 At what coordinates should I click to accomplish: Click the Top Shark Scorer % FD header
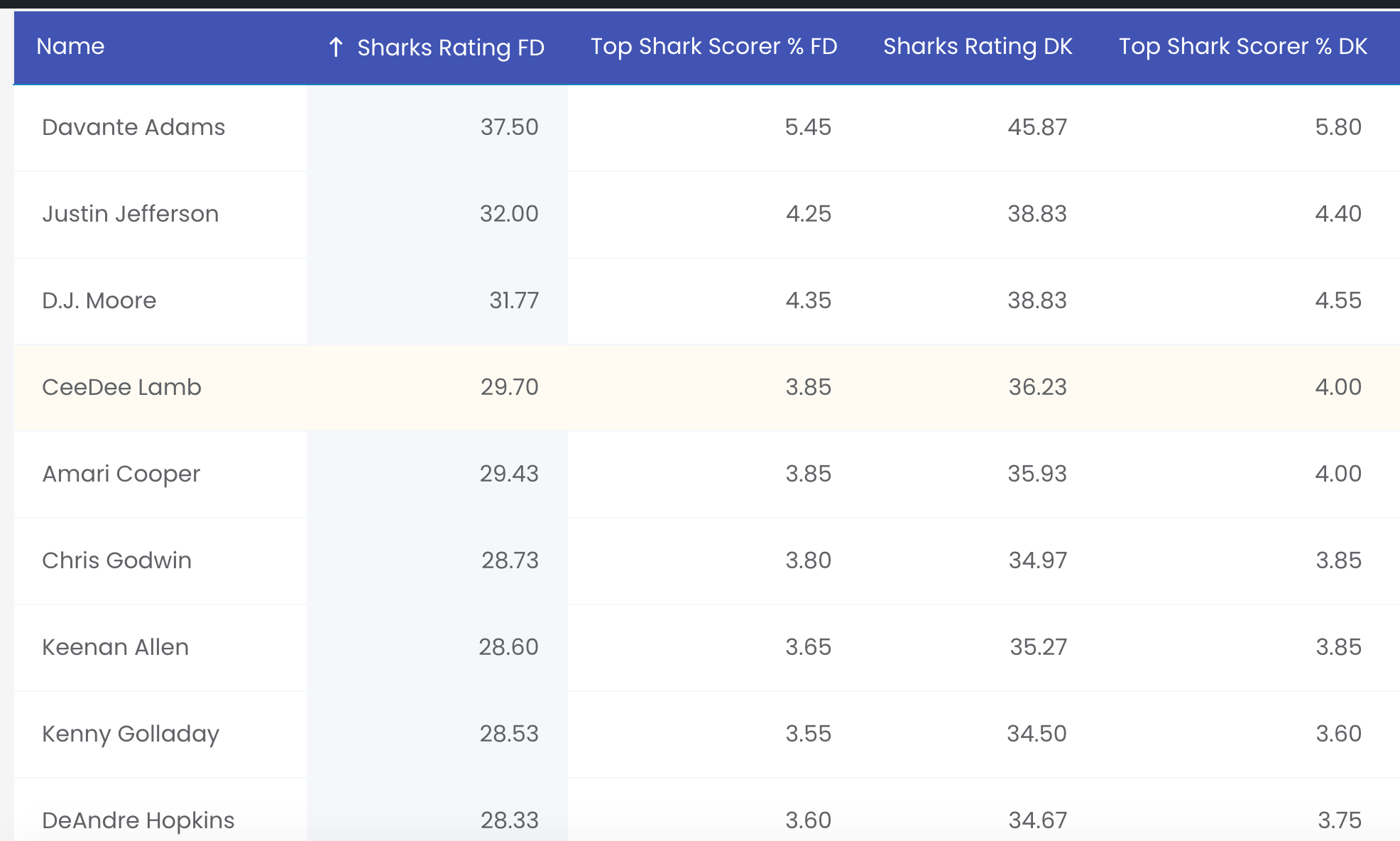tap(713, 47)
